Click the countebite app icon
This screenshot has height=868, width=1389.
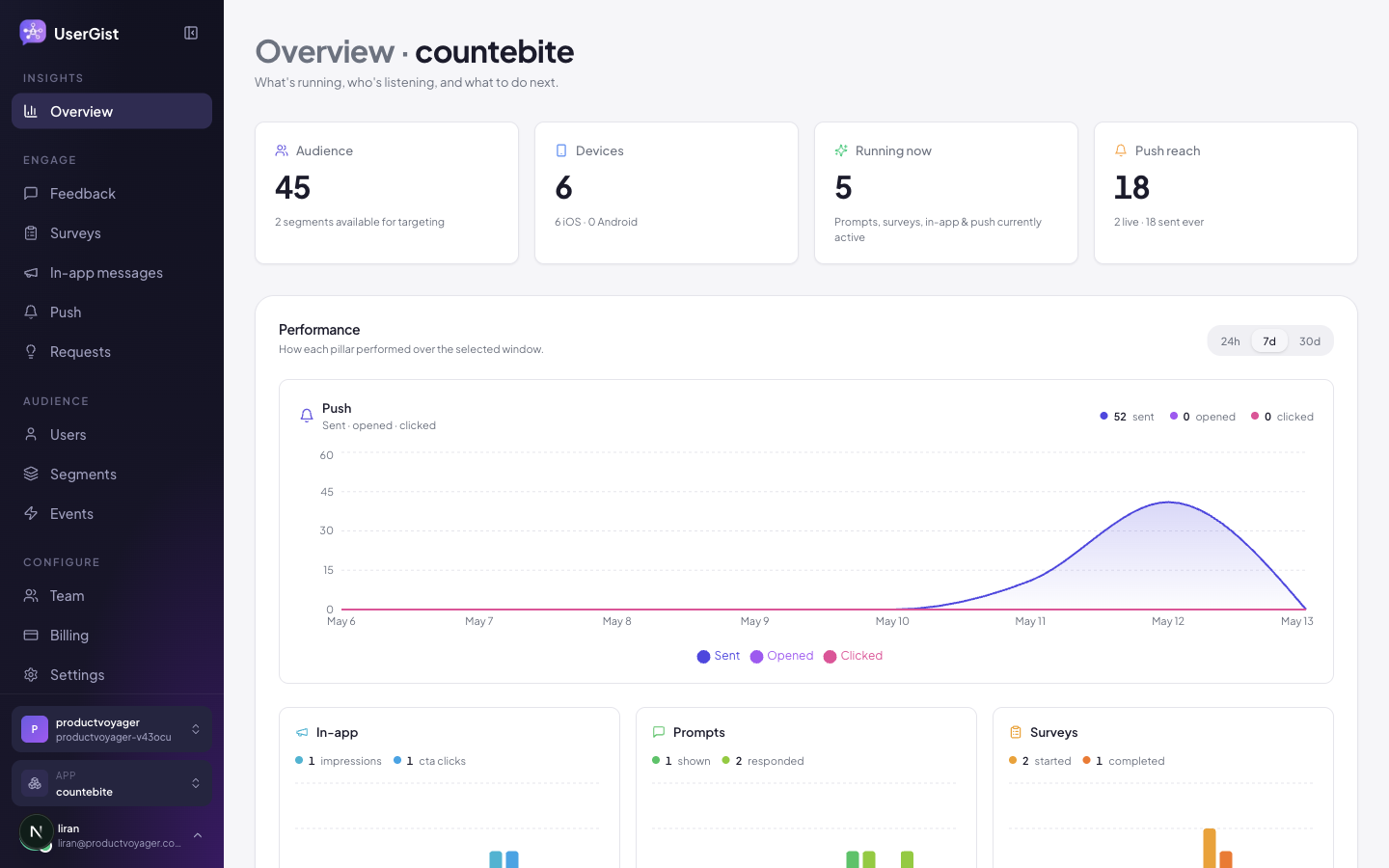click(x=35, y=783)
